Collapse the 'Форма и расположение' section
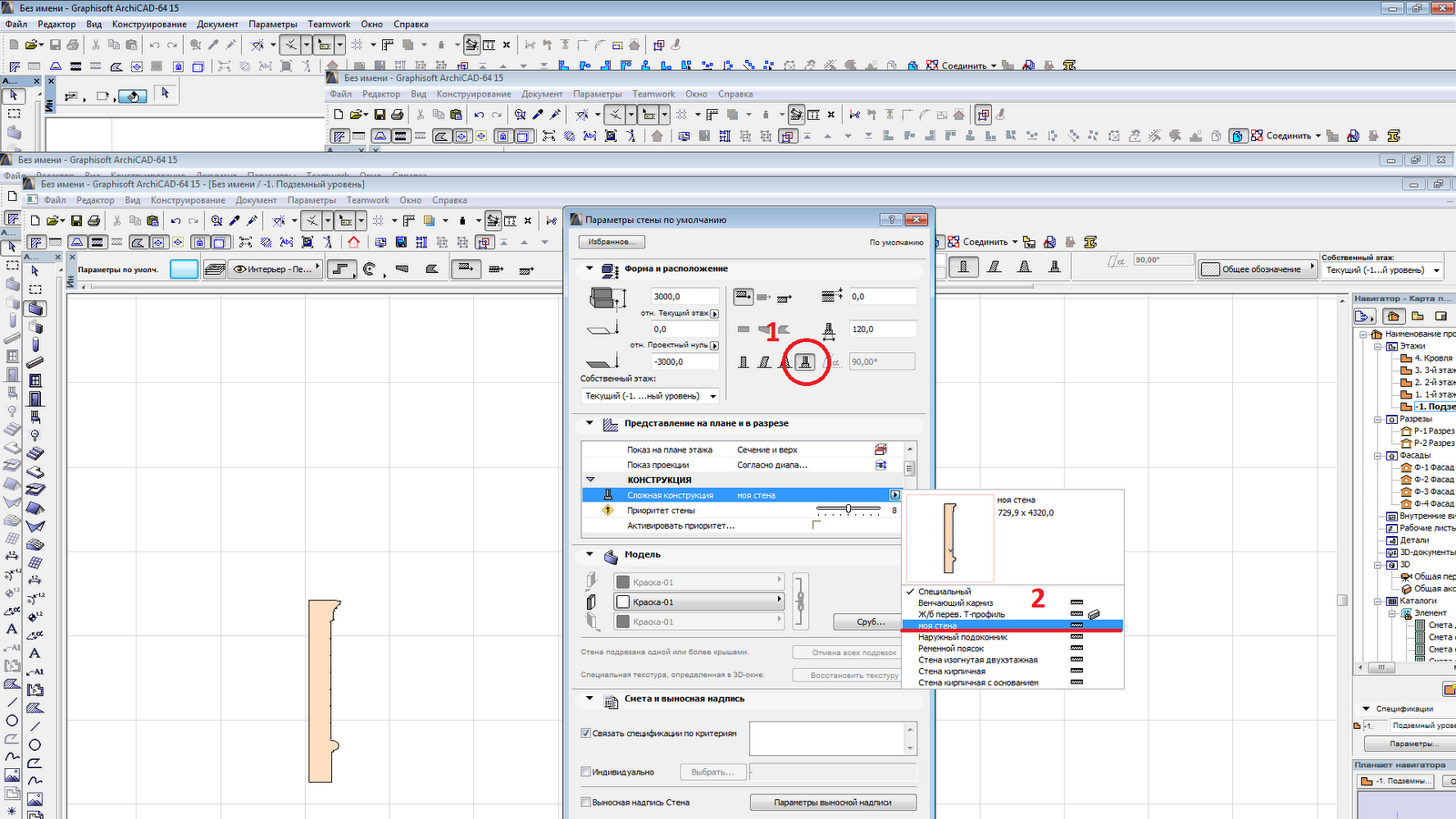 point(590,269)
